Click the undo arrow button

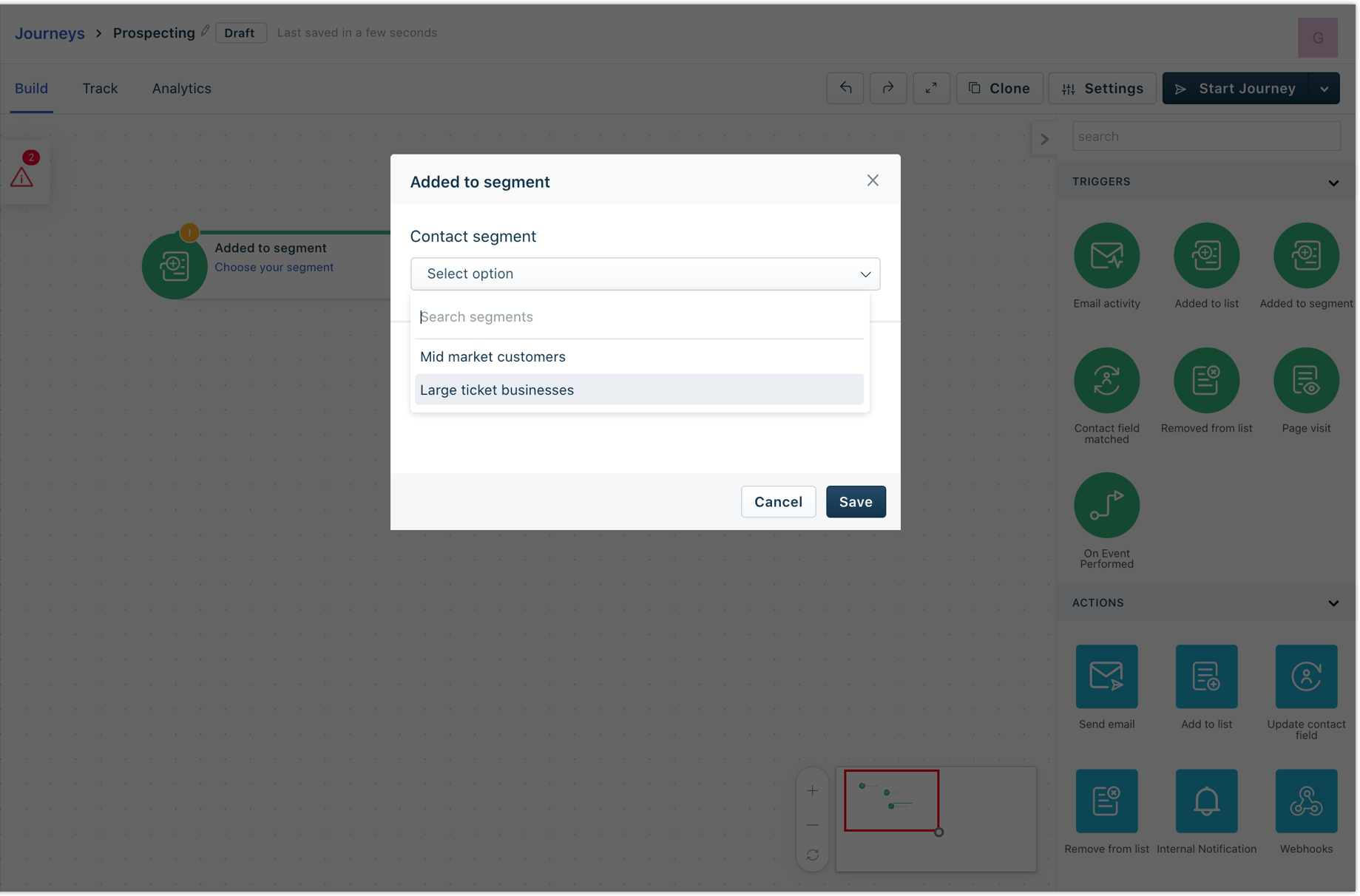[x=845, y=88]
